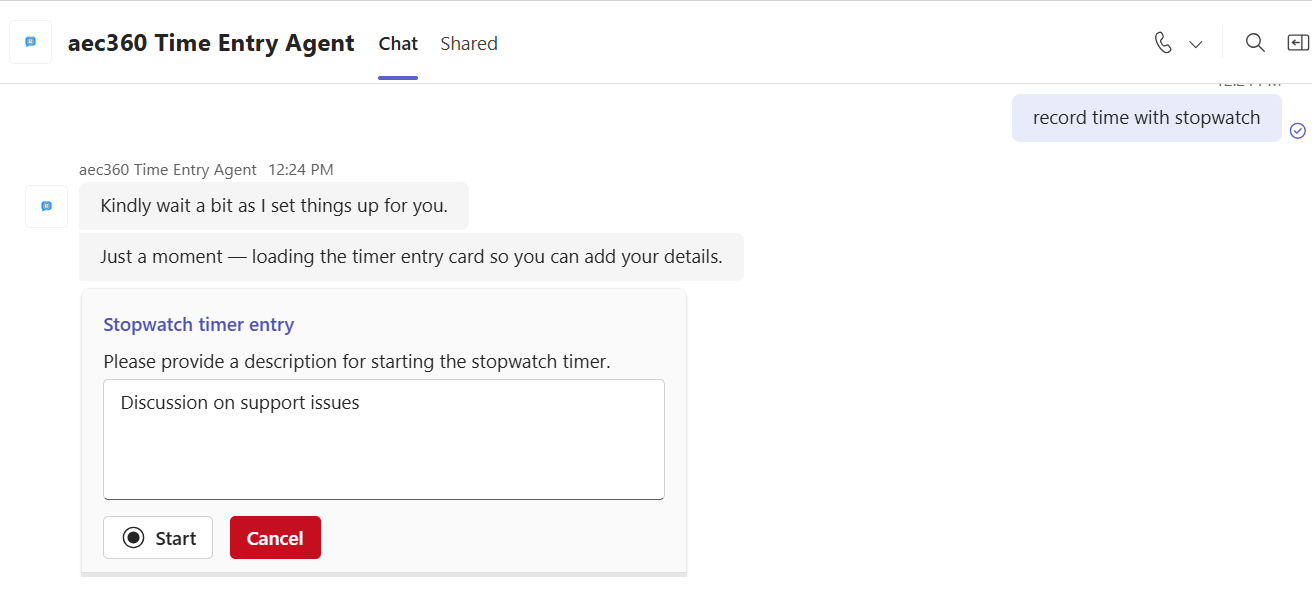The image size is (1312, 603).
Task: Click the agent avatar in the chat header
Action: click(31, 42)
